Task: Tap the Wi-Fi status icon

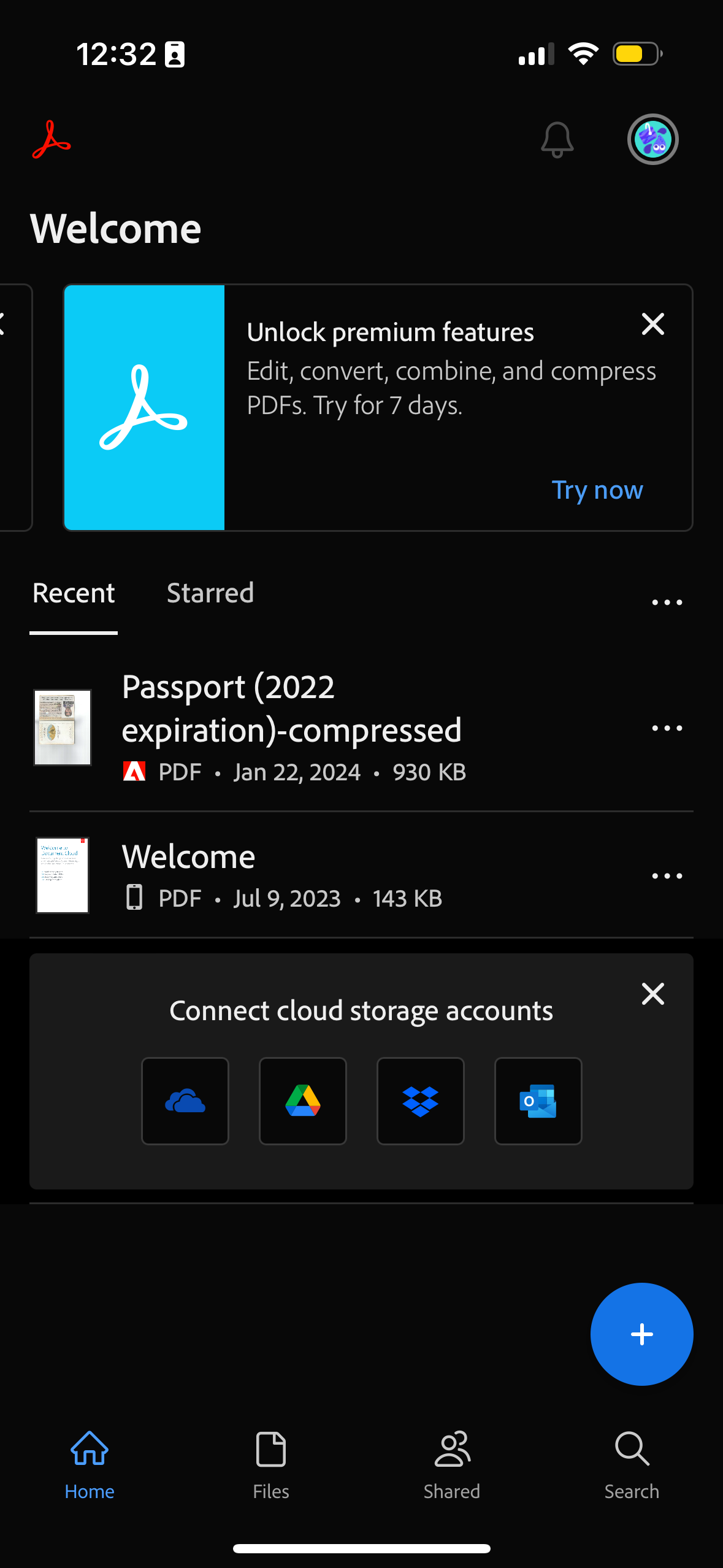Action: (x=583, y=54)
